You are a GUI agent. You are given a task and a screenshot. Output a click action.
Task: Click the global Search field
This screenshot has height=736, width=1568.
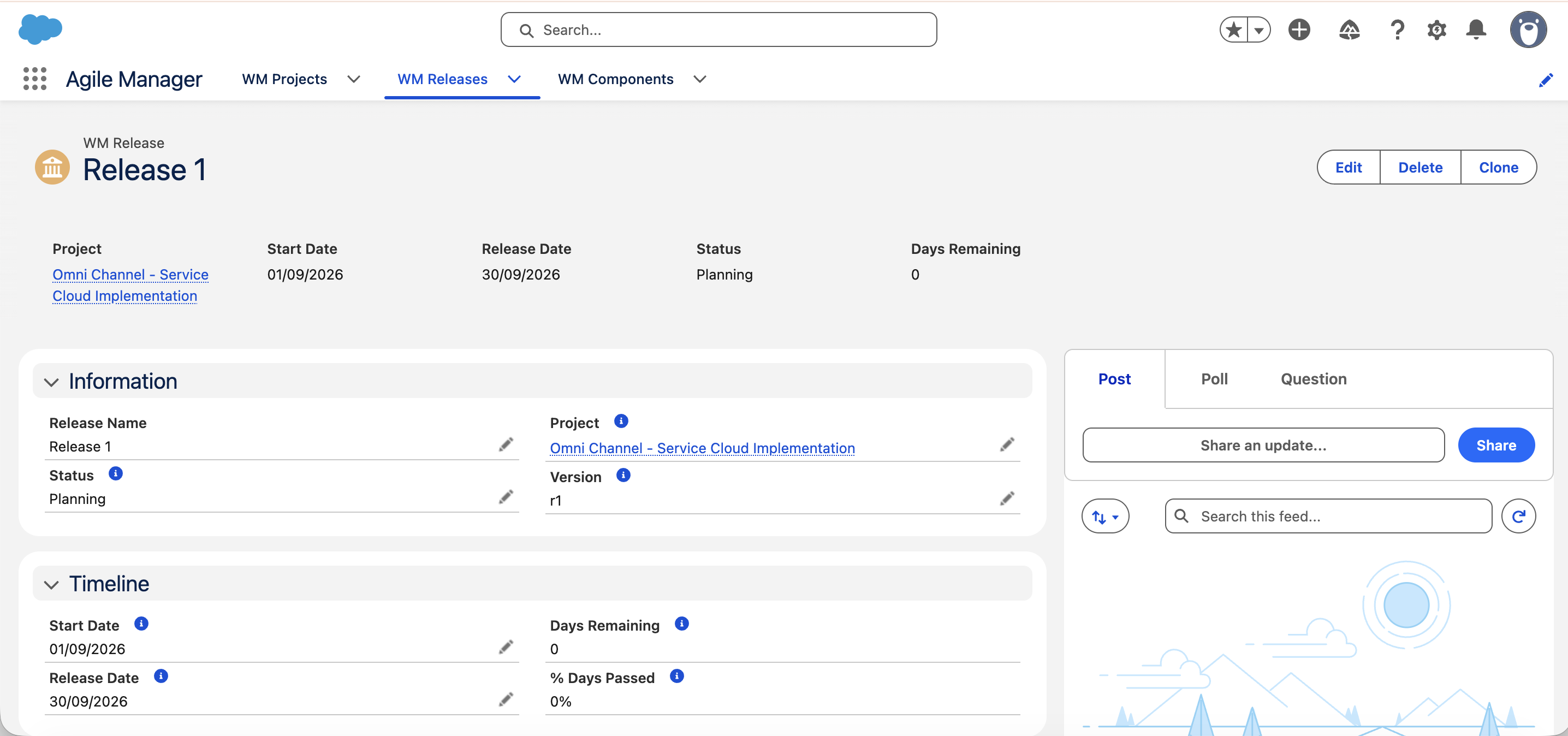coord(718,30)
